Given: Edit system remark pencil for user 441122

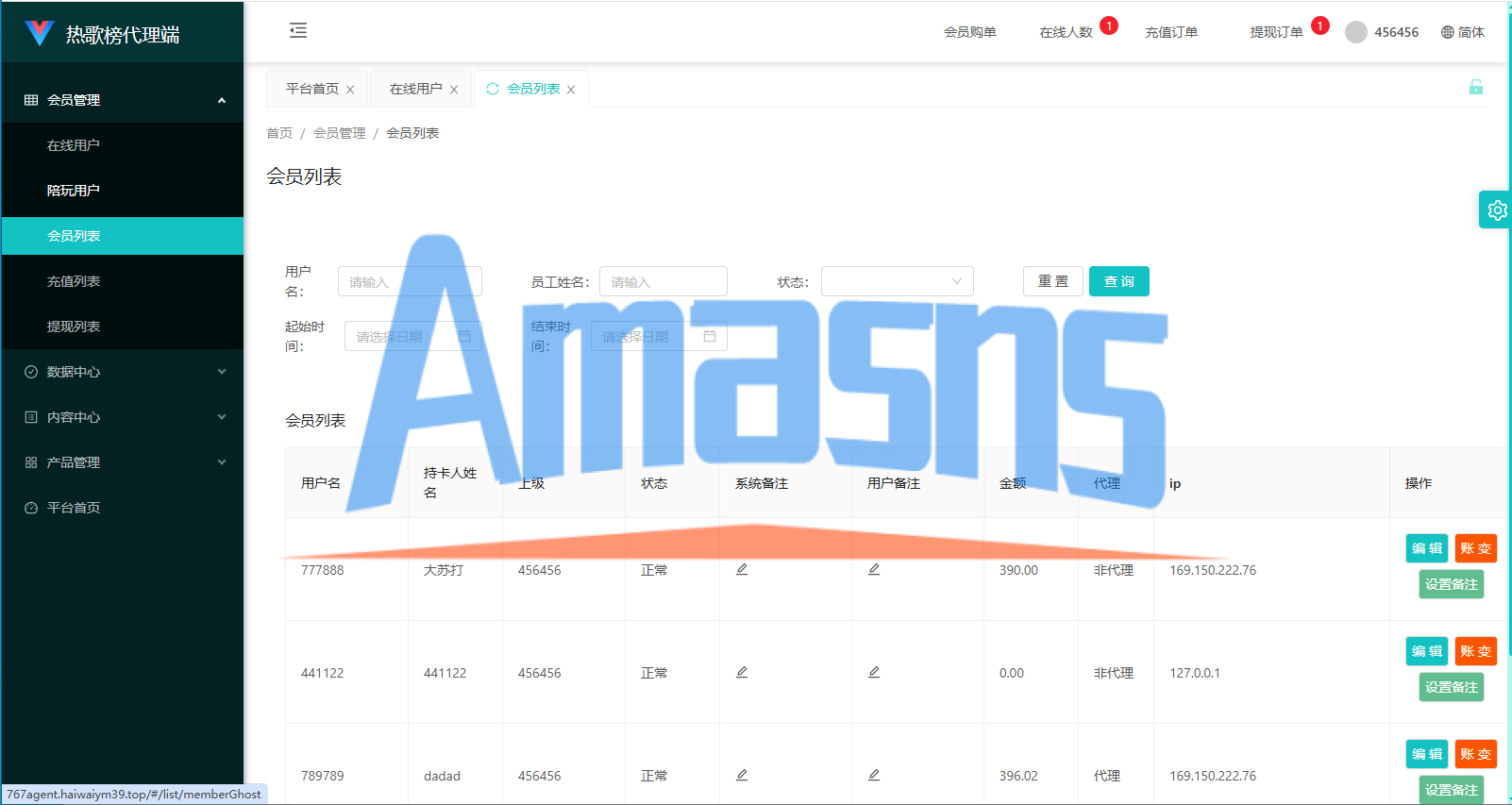Looking at the screenshot, I should coord(742,672).
